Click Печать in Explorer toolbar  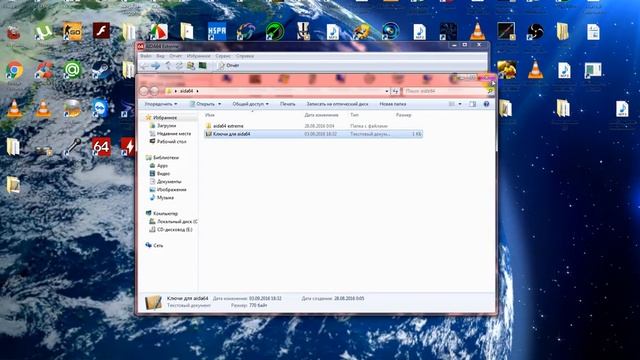pyautogui.click(x=287, y=104)
